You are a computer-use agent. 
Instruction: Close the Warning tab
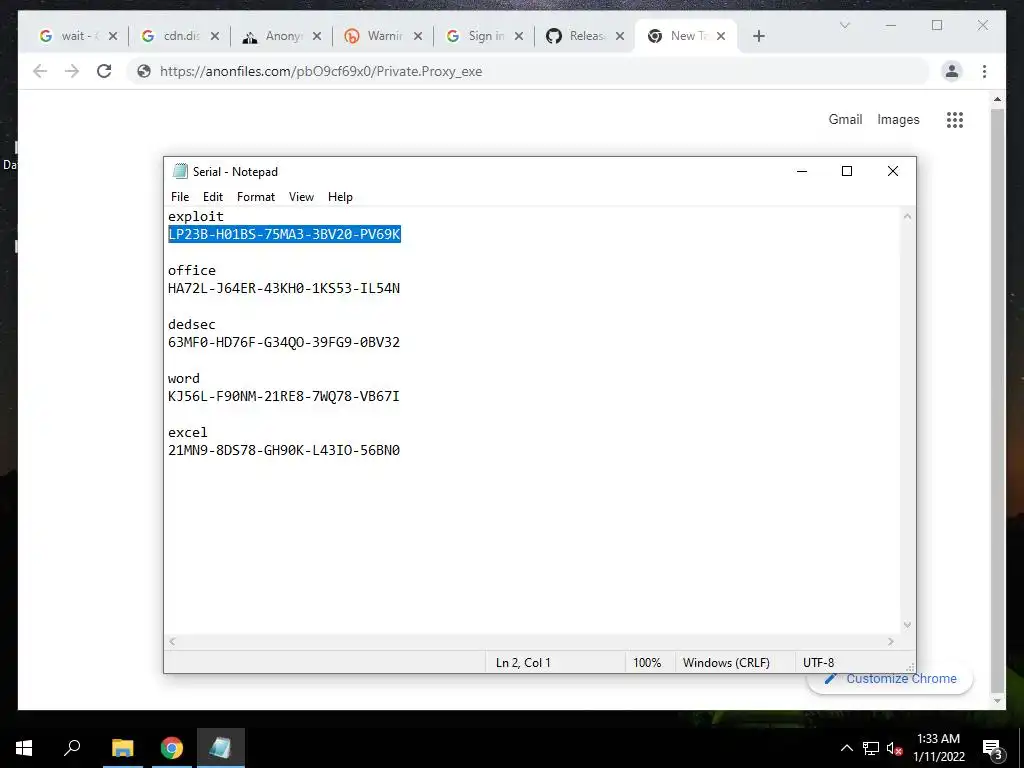point(418,36)
